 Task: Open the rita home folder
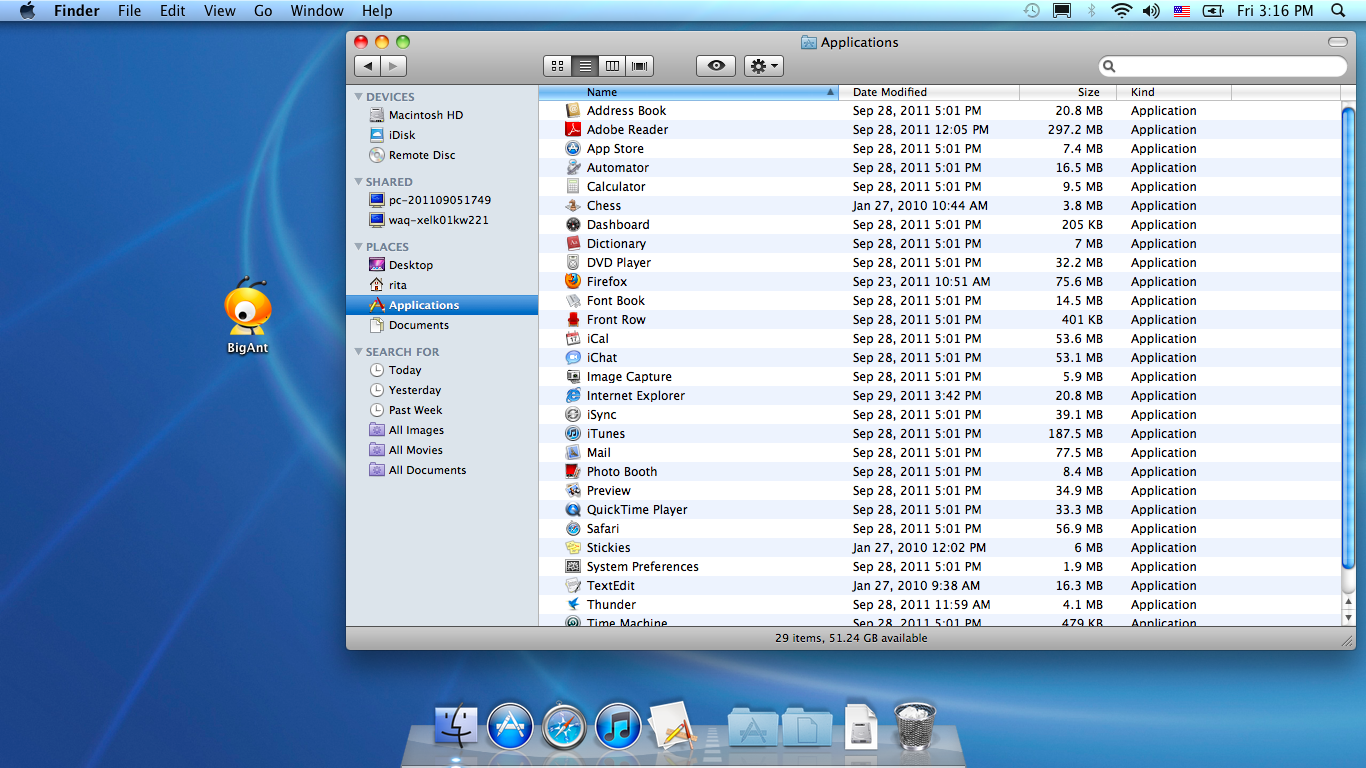[x=397, y=285]
